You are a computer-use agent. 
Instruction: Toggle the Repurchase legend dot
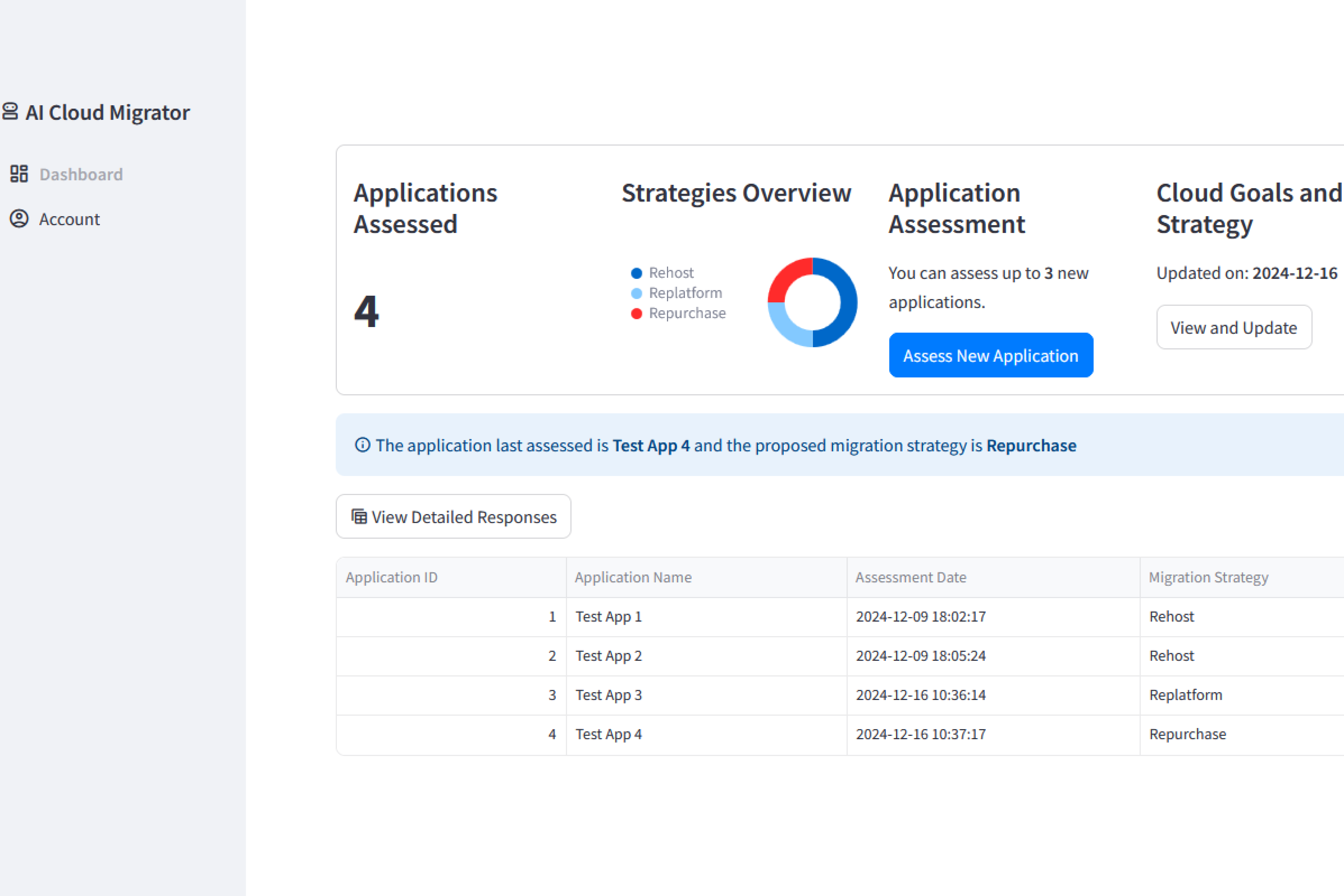click(636, 314)
